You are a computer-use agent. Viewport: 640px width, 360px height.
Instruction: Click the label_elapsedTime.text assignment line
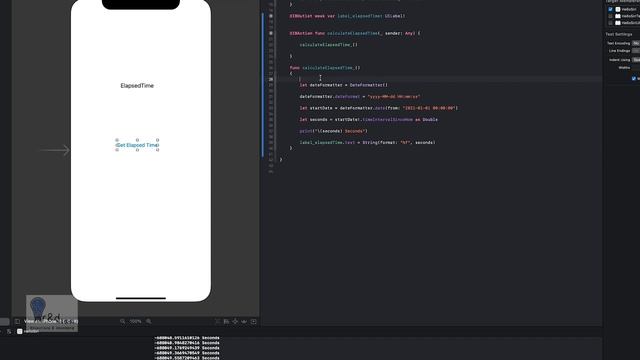pos(367,142)
